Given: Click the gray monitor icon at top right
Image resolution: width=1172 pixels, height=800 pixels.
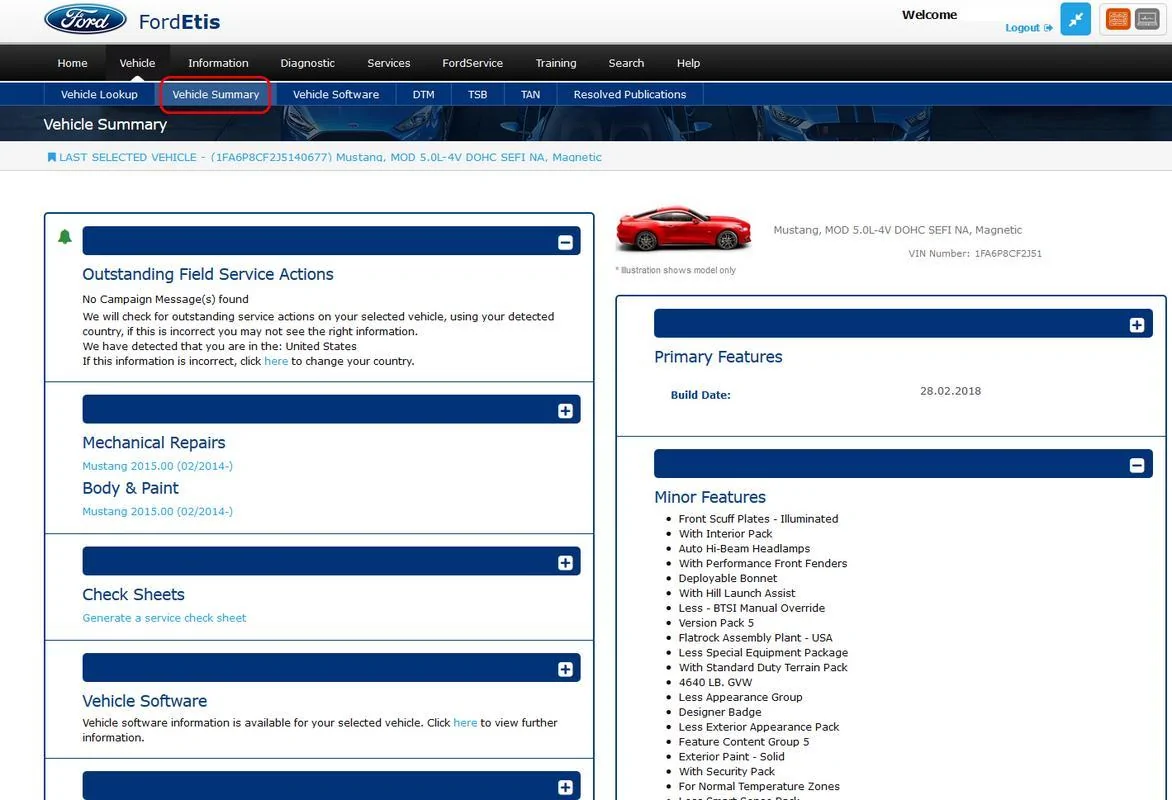Looking at the screenshot, I should tap(1147, 19).
